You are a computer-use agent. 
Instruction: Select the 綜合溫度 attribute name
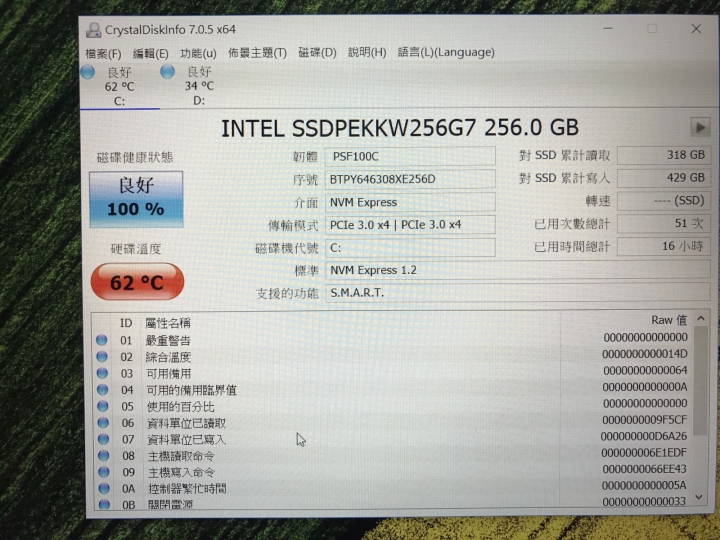168,357
